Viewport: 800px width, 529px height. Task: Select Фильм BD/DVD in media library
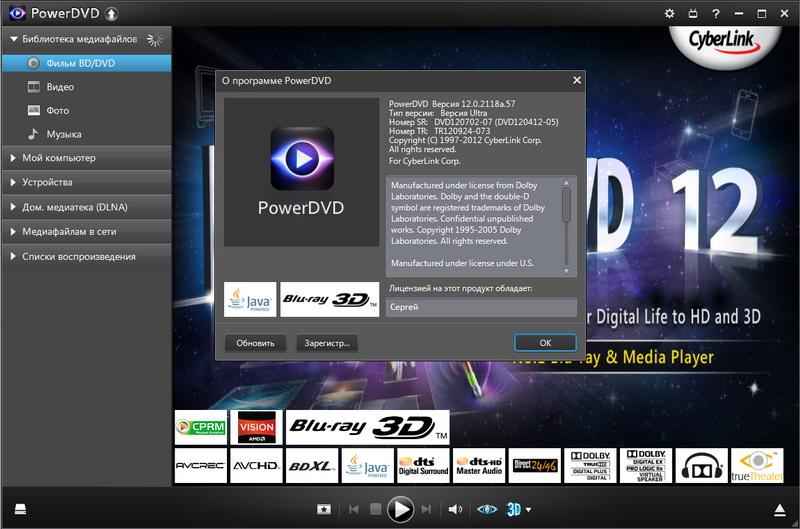click(x=87, y=63)
